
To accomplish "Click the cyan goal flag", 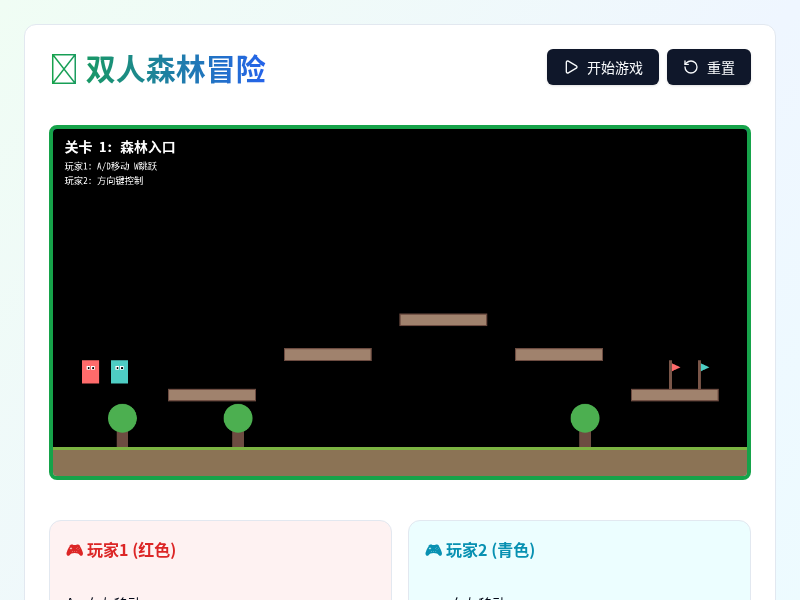I will click(x=703, y=368).
